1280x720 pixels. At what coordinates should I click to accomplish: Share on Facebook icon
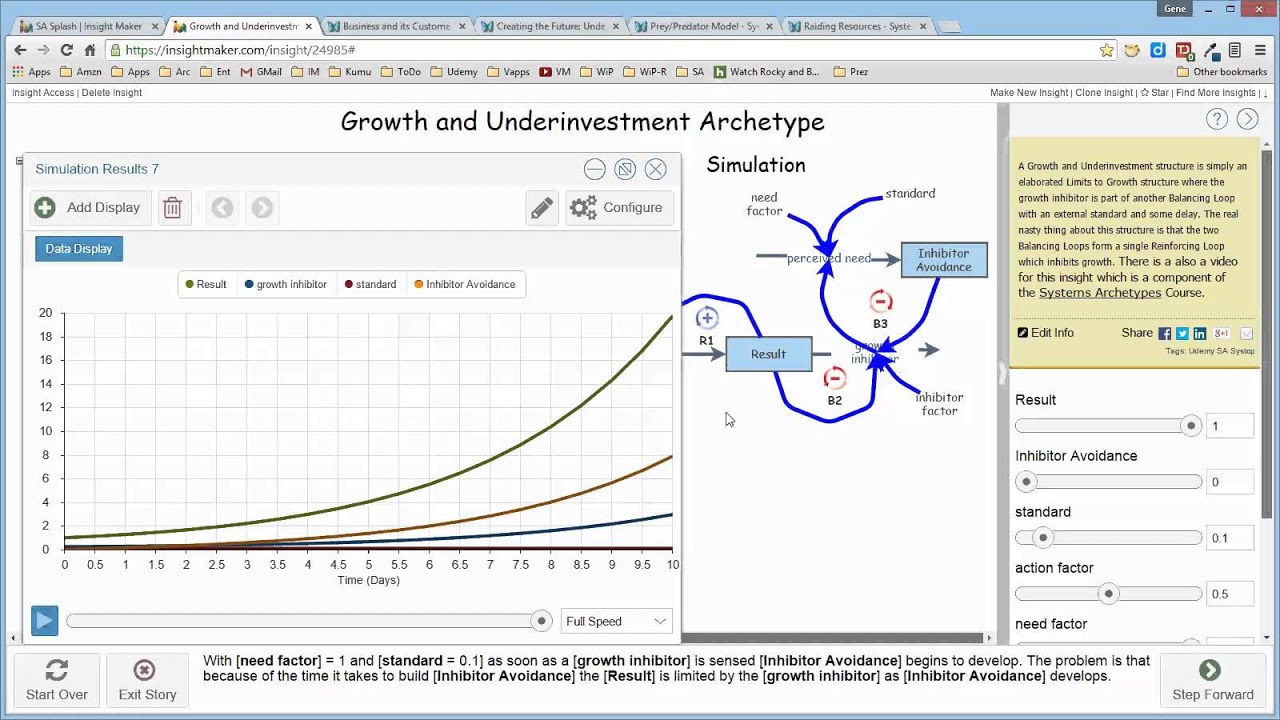(x=1164, y=333)
